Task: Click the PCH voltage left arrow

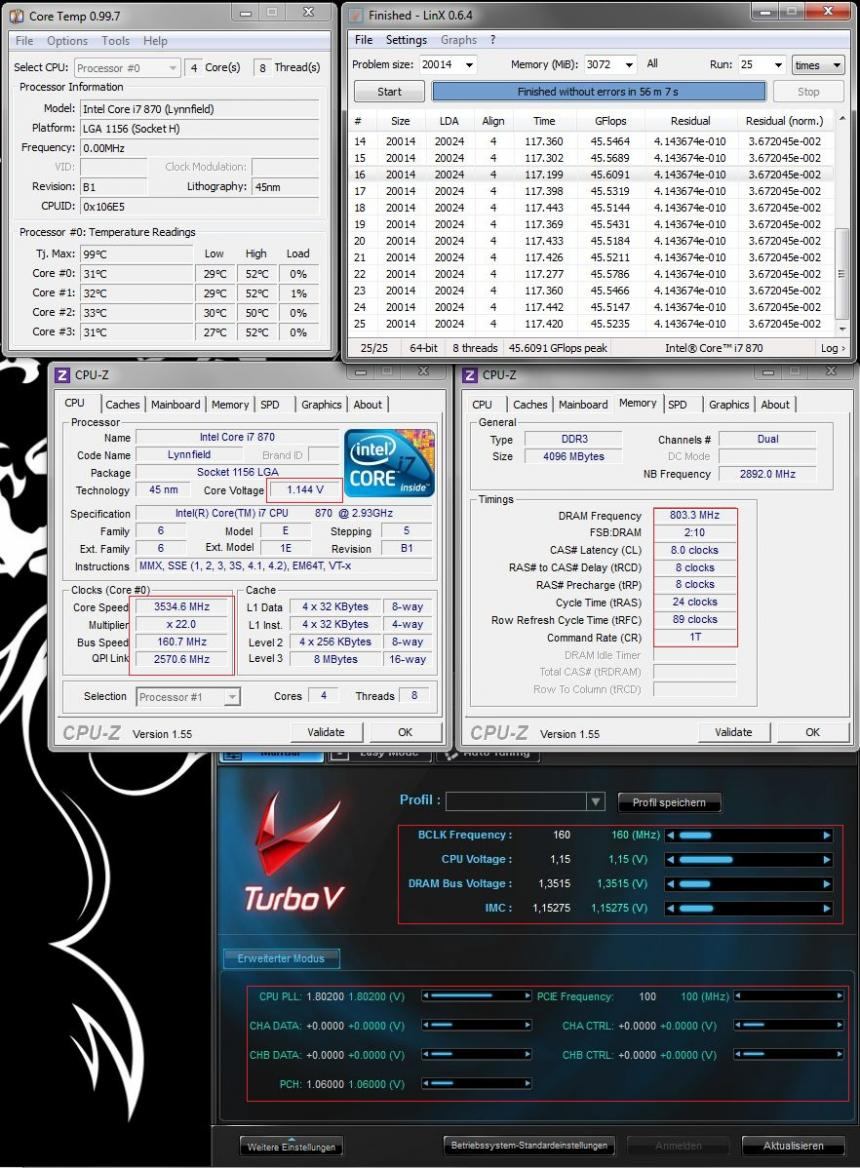Action: [425, 1083]
